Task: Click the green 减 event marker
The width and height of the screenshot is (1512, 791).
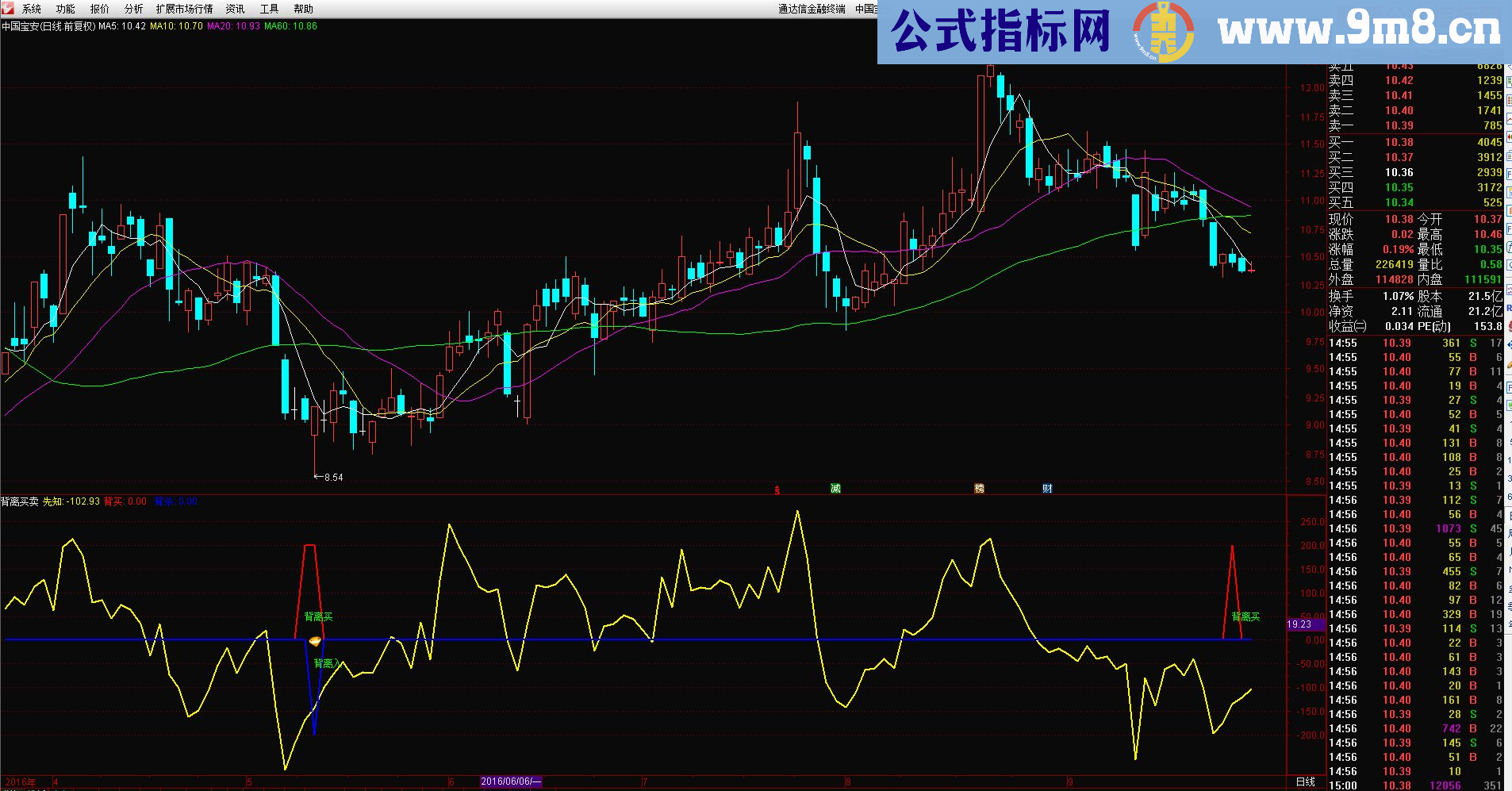Action: [835, 489]
